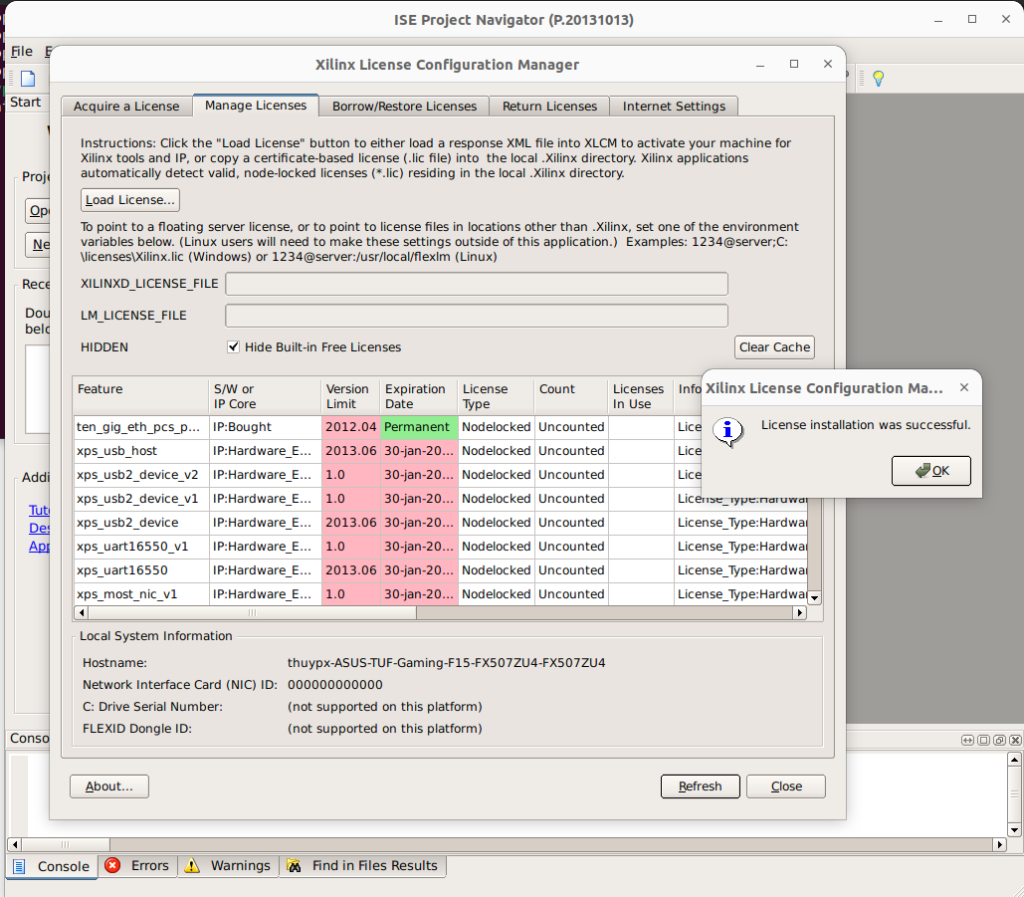The height and width of the screenshot is (897, 1024).
Task: Click the Console vertical scroll down arrow
Action: 1014,830
